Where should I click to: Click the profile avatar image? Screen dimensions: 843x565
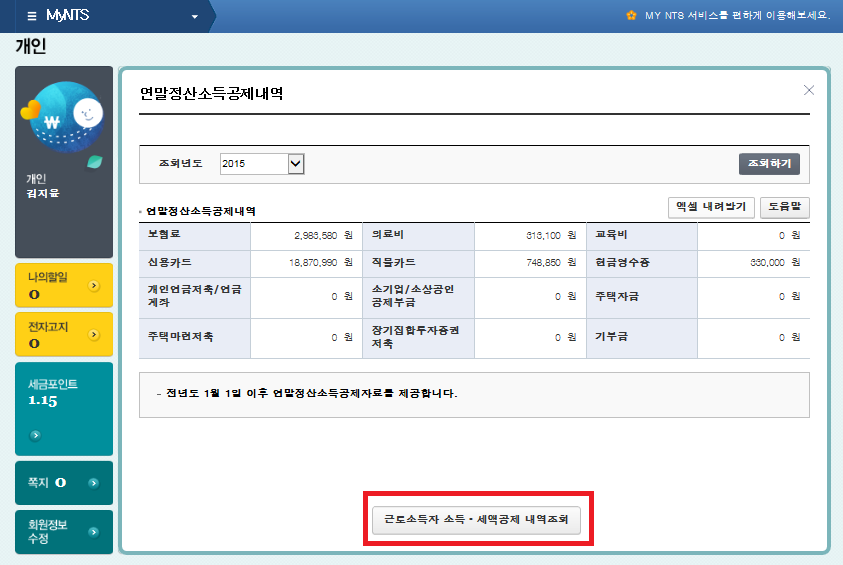[63, 116]
